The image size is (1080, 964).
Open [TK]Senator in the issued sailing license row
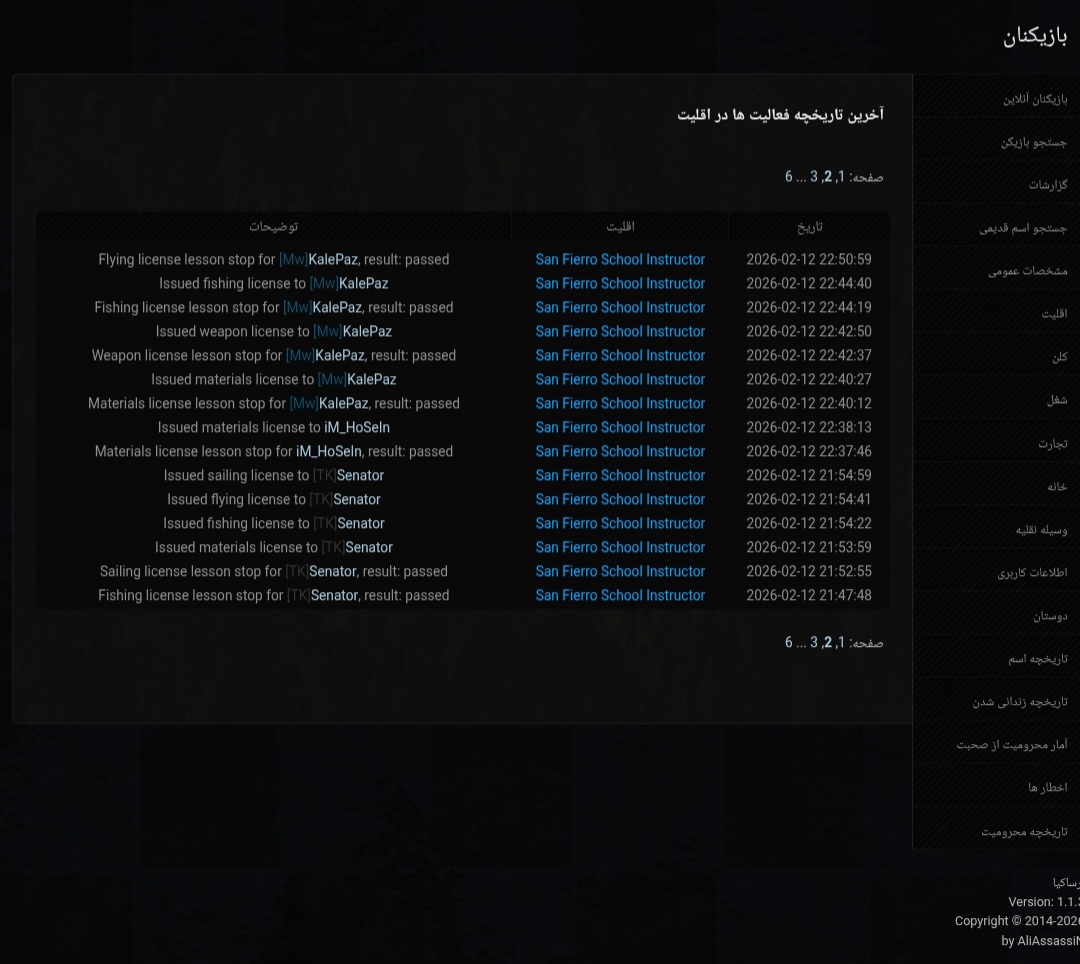pos(348,475)
